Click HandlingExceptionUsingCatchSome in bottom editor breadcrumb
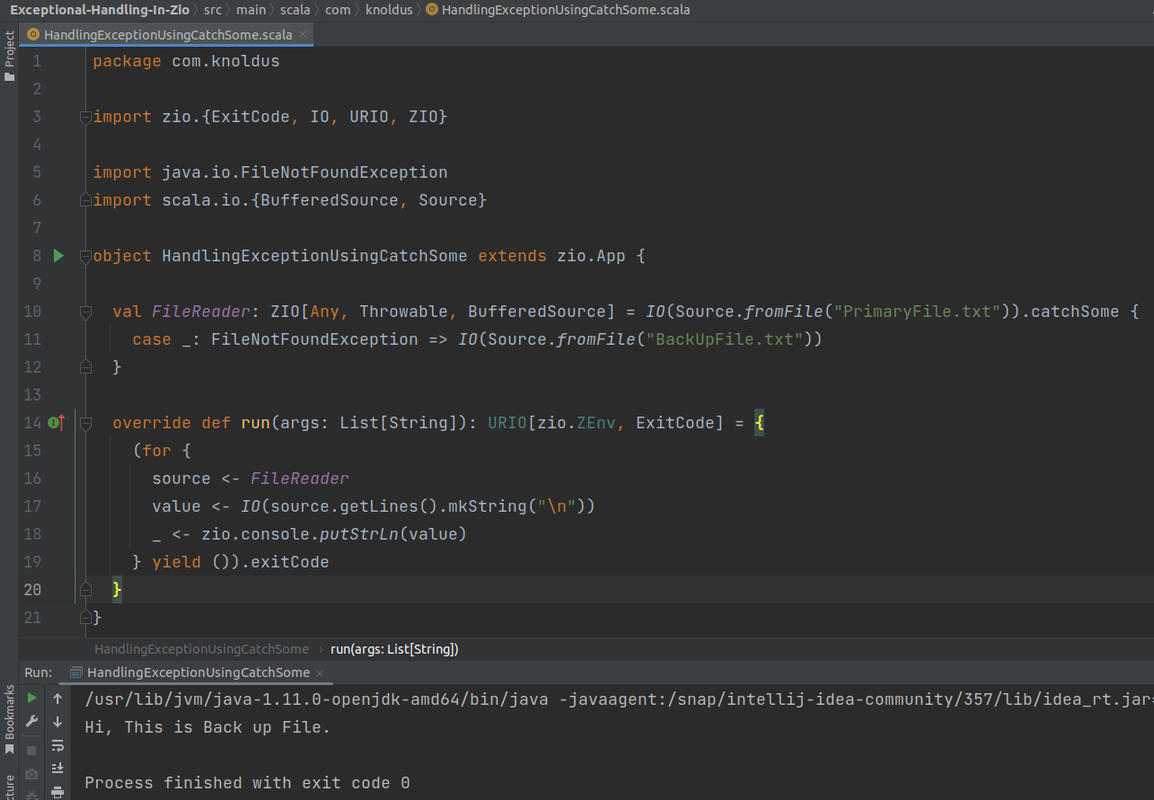Screen dimensions: 1154x800 coord(202,648)
